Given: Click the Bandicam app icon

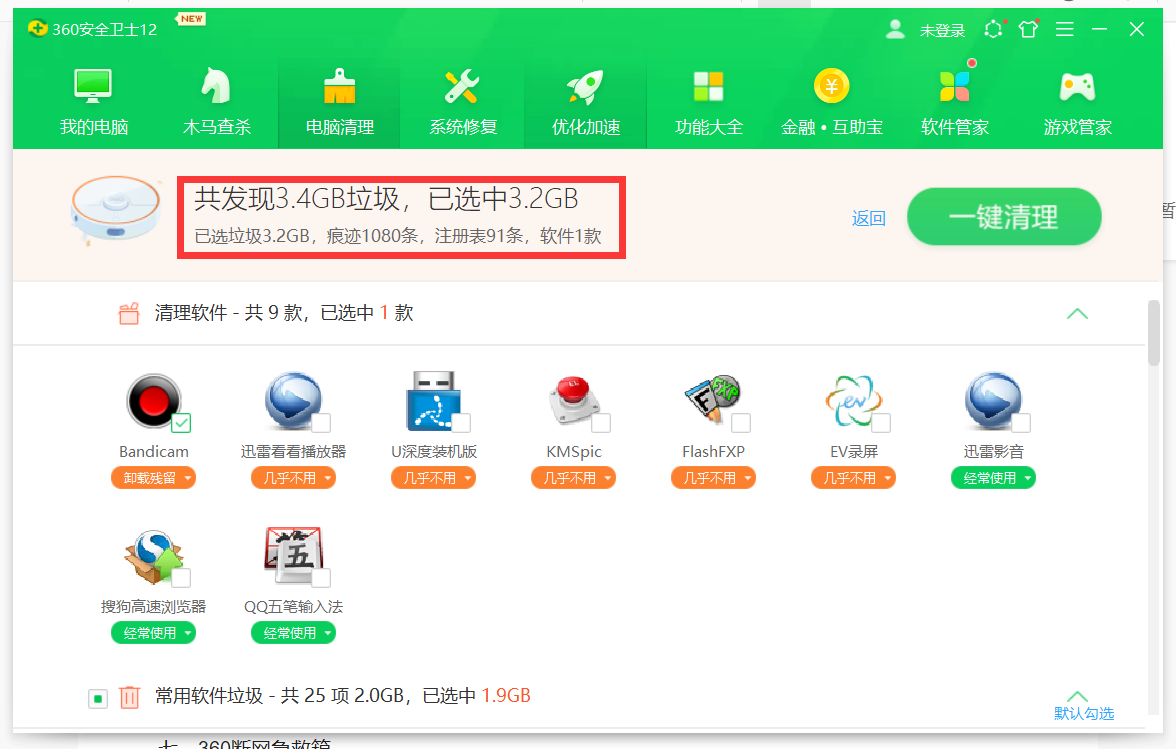Looking at the screenshot, I should pos(154,401).
